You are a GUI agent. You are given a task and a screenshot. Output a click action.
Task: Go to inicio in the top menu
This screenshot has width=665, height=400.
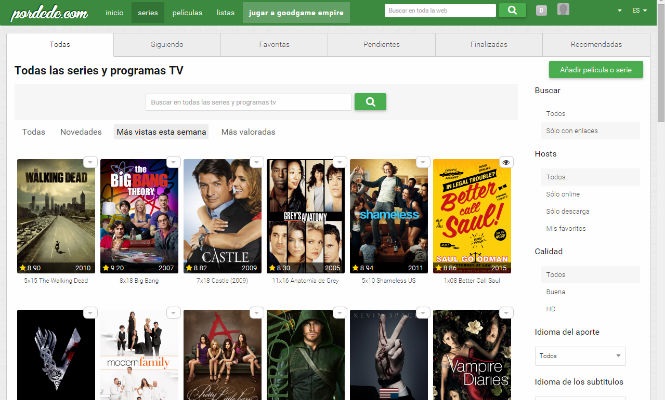115,13
